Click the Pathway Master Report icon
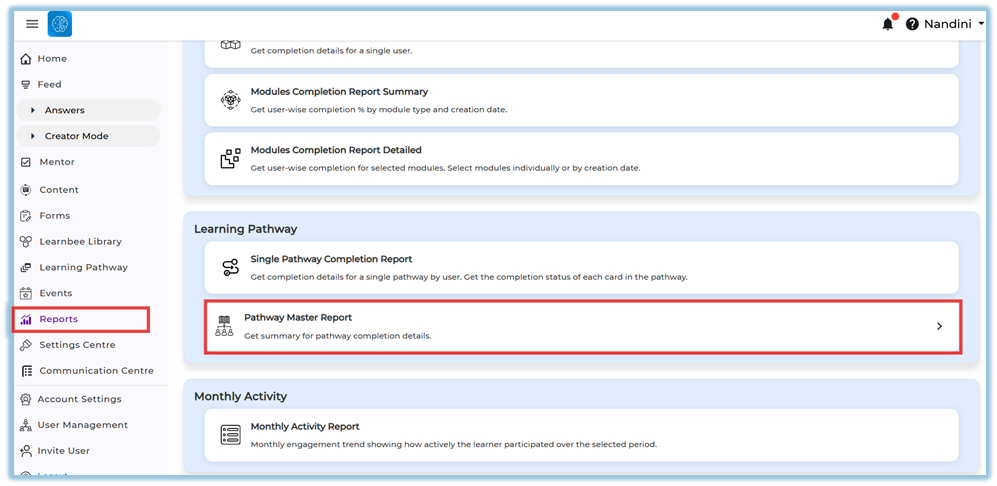Viewport: 997px width, 486px height. (225, 326)
